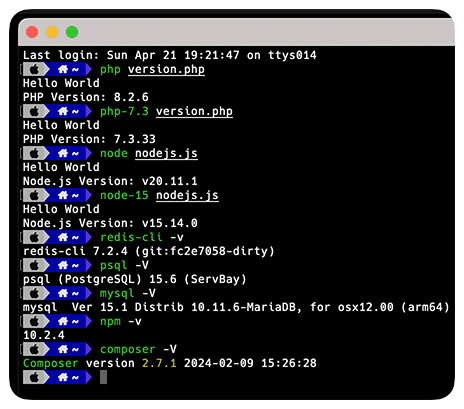Click the home icon on the 'php-7.3' prompt line
464x409 pixels.
(63, 111)
